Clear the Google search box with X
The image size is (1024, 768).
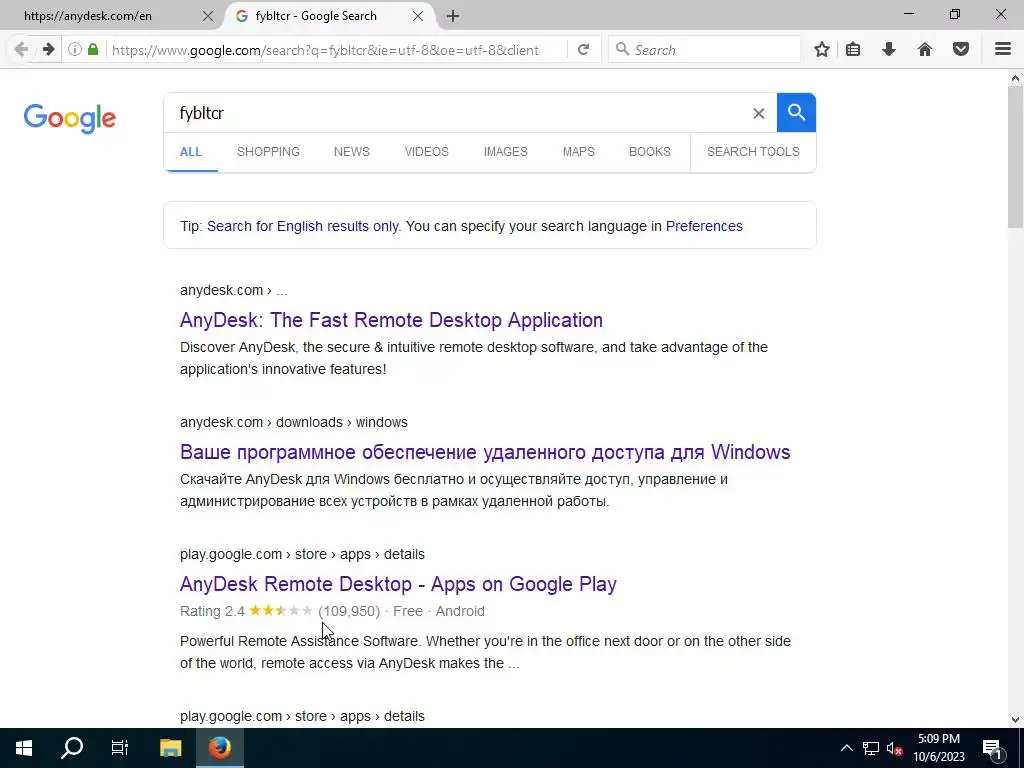758,114
